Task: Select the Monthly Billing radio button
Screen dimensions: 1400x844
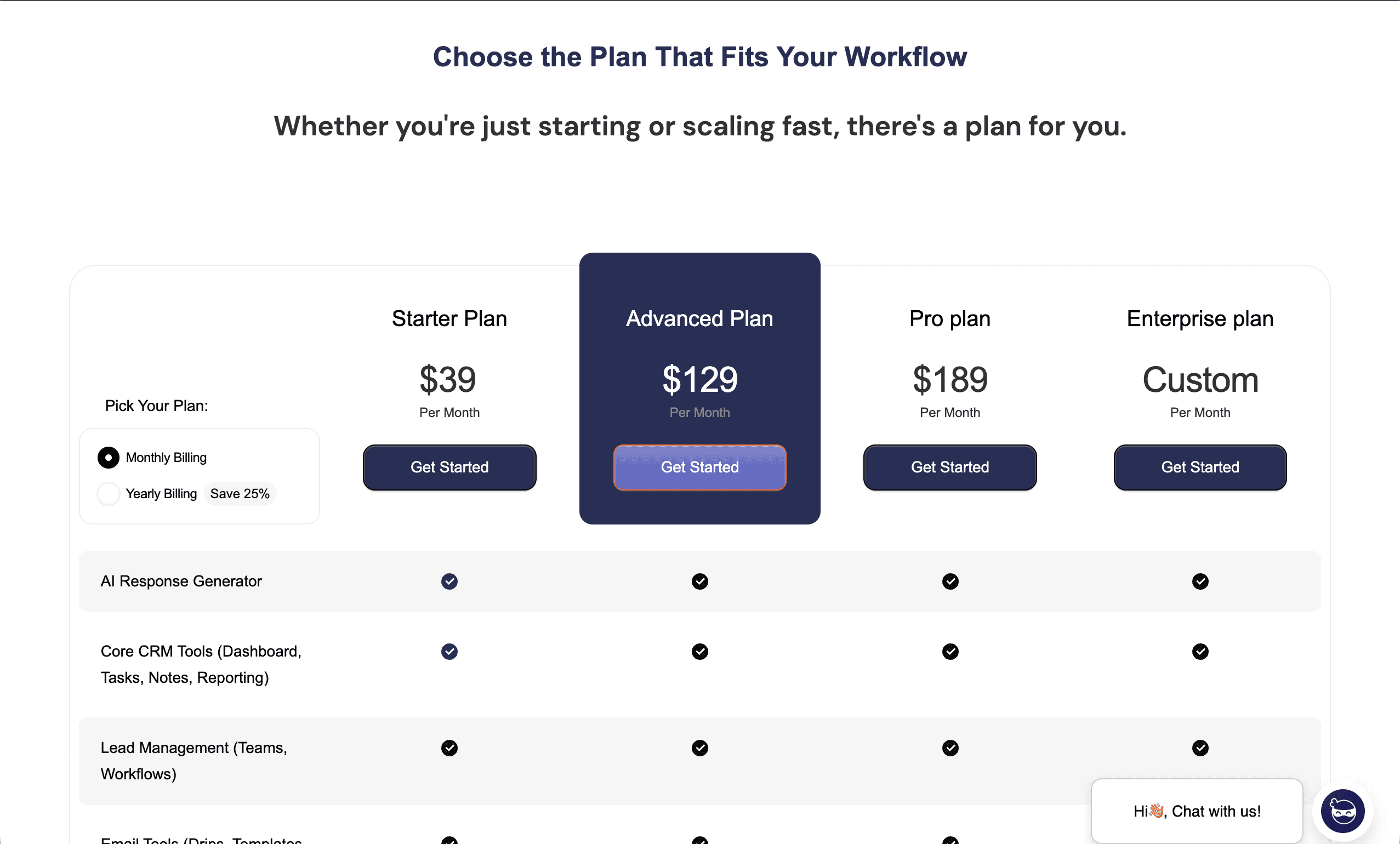Action: pos(108,457)
